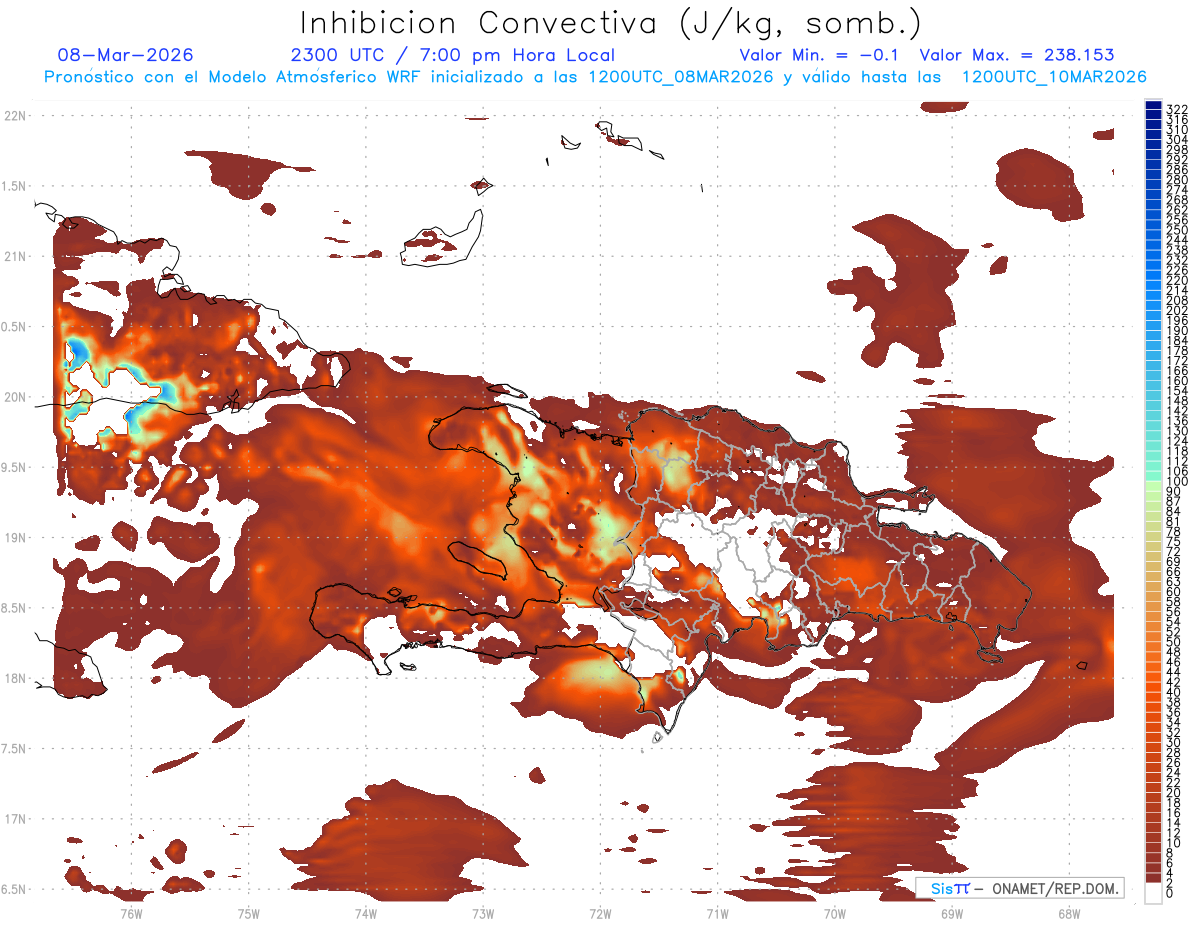This screenshot has width=1200, height=927.
Task: Click the '72W' longitude label
Action: tap(600, 913)
